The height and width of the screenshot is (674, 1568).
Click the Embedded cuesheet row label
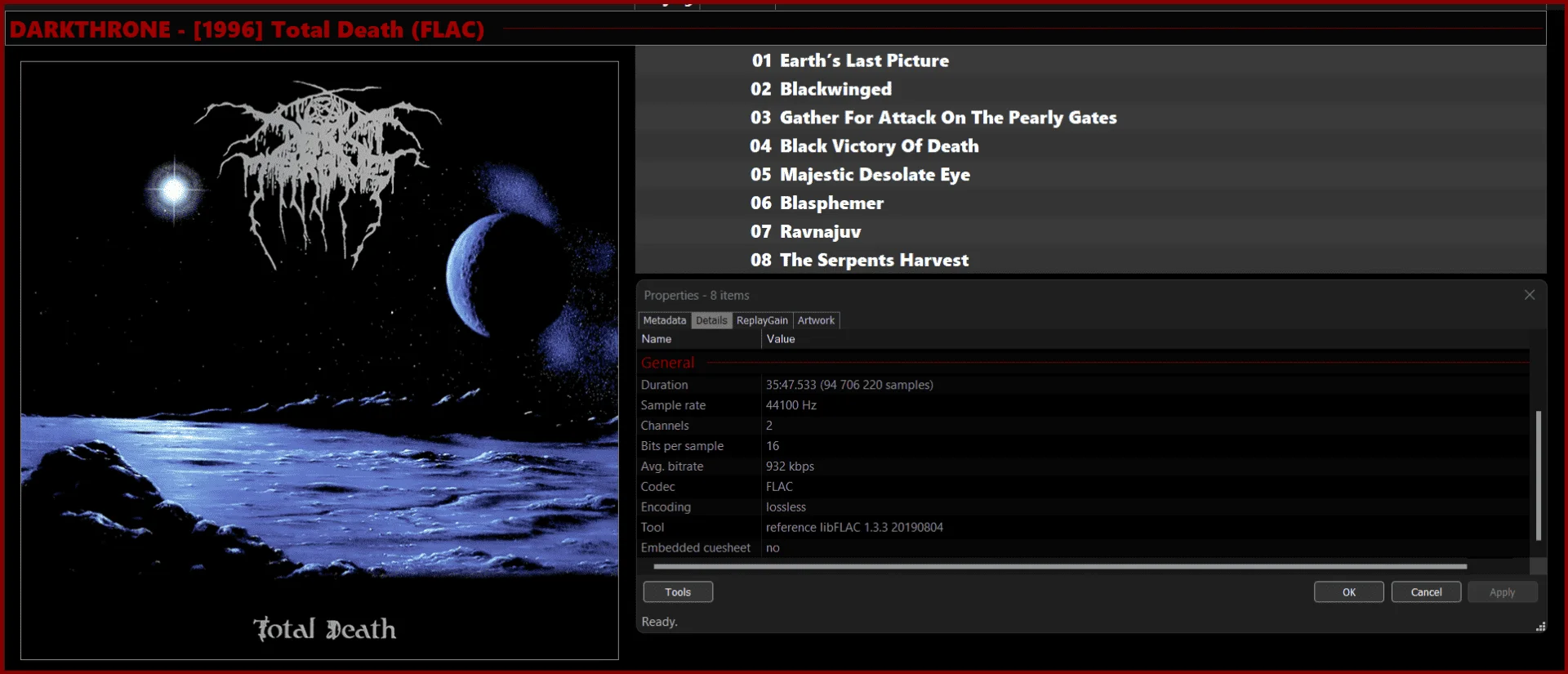tap(696, 548)
